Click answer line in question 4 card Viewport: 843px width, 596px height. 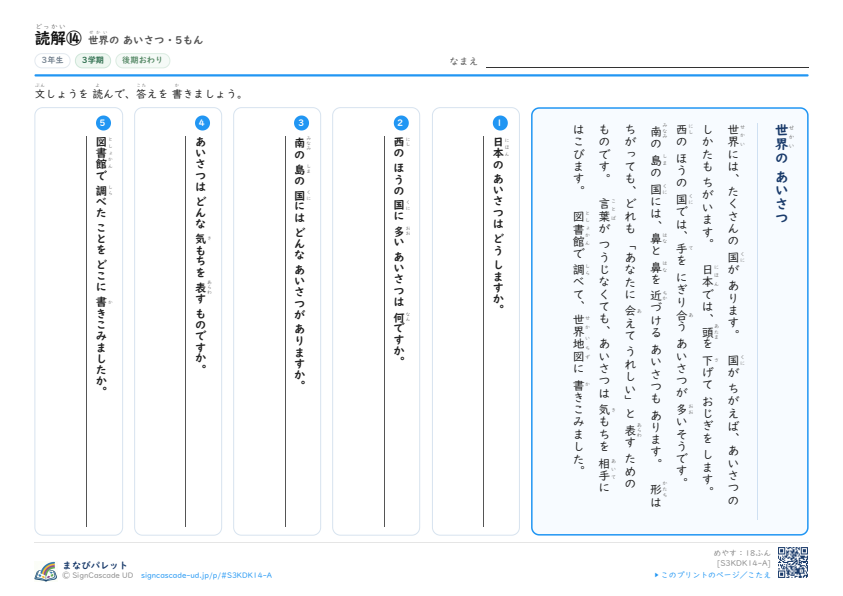[185, 332]
